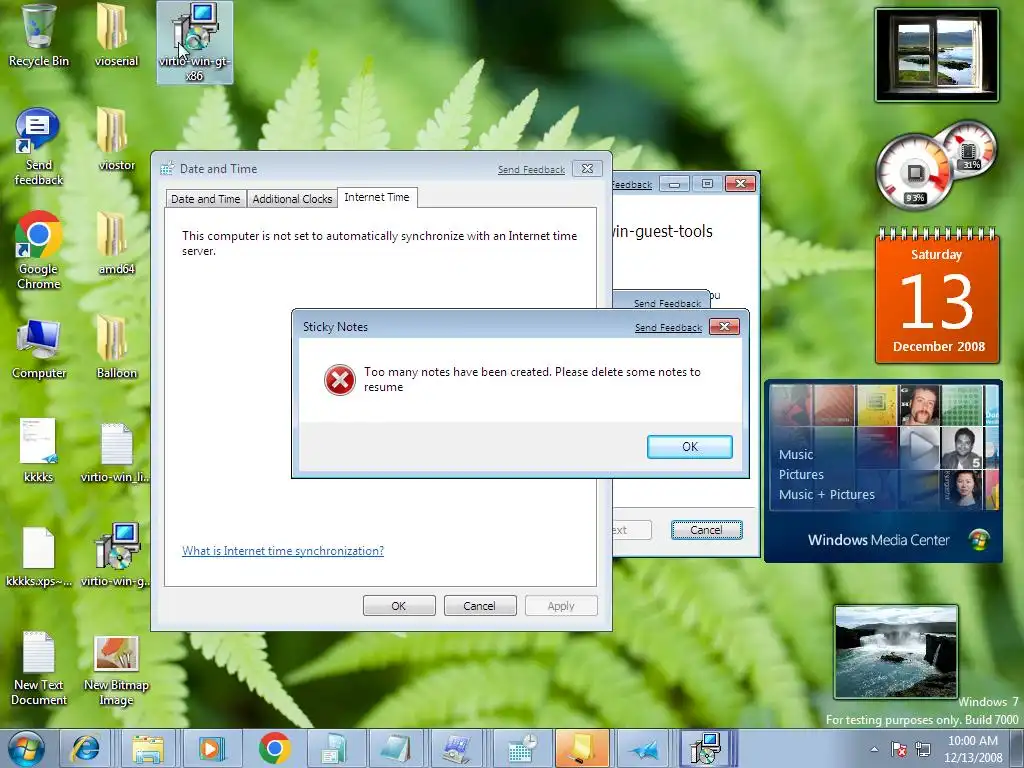This screenshot has width=1024, height=768.
Task: Select the kkkks document on desktop
Action: tap(39, 451)
